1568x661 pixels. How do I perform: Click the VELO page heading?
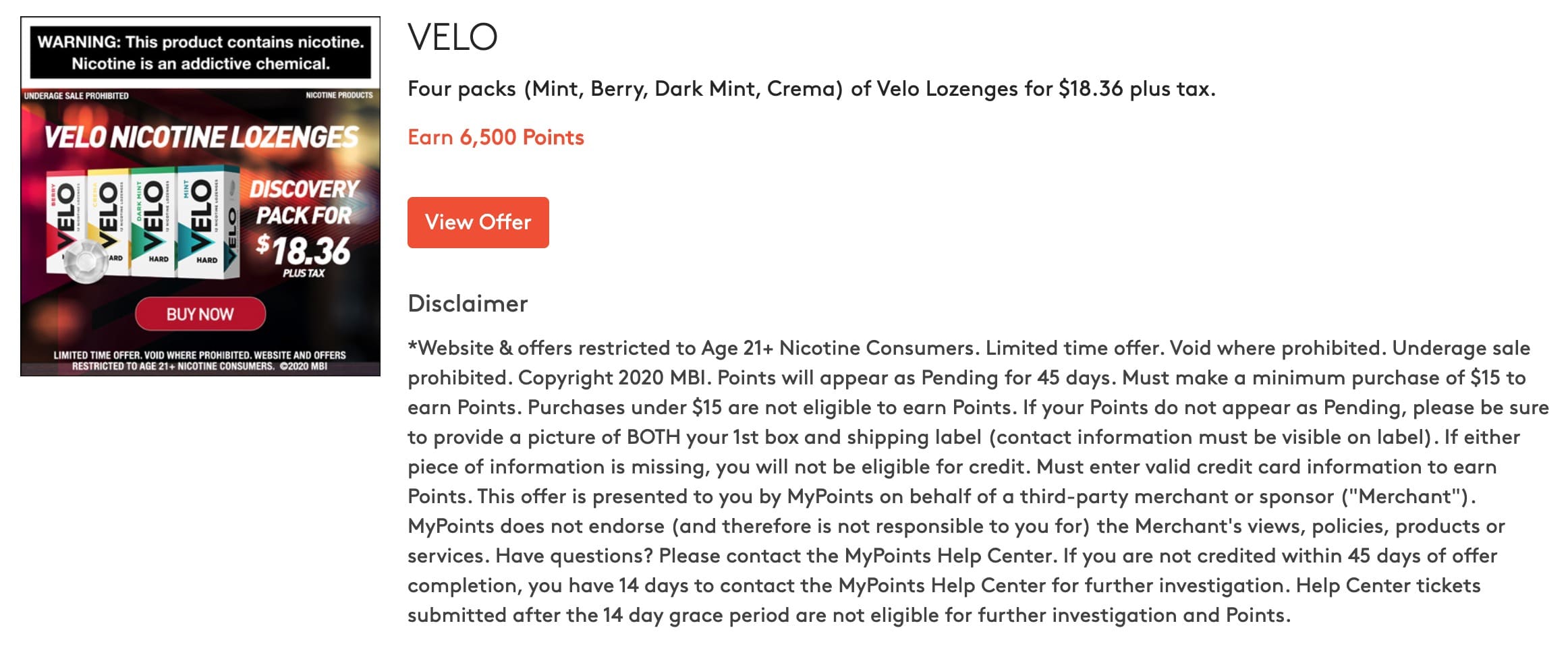pyautogui.click(x=451, y=37)
